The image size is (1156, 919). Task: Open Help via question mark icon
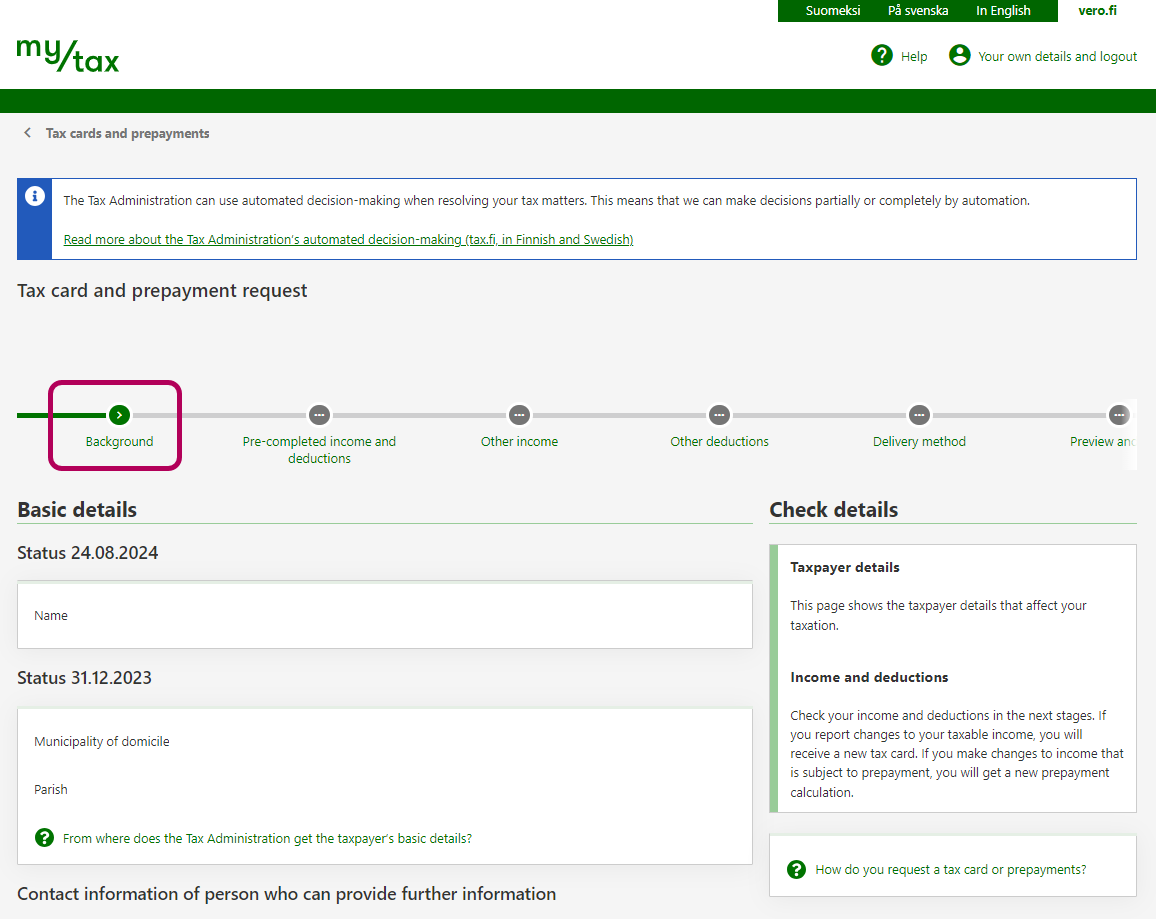pos(881,56)
